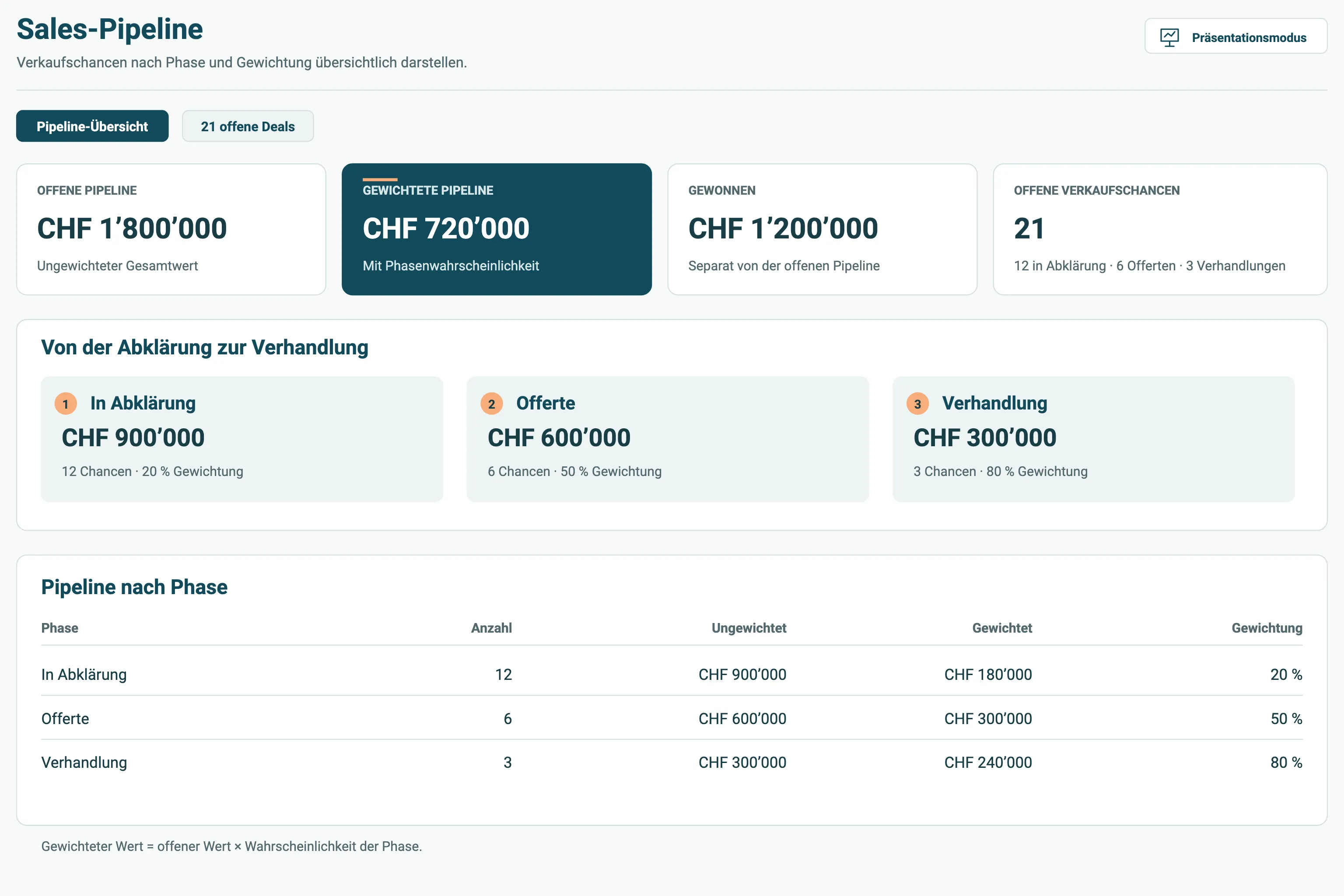Select the In Abklärung table row label
Viewport: 1344px width, 896px height.
tap(84, 674)
